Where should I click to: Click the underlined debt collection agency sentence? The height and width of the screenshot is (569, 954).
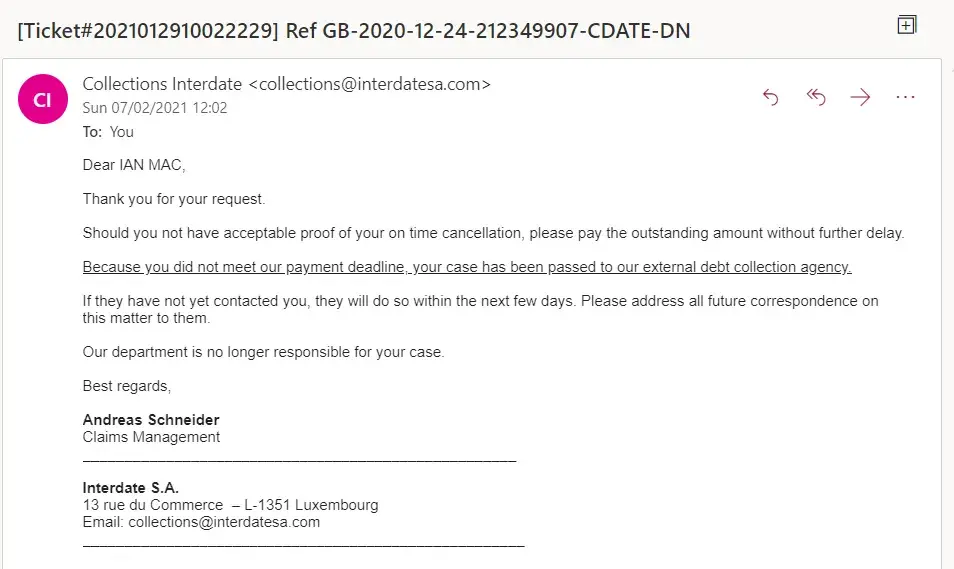tap(466, 267)
